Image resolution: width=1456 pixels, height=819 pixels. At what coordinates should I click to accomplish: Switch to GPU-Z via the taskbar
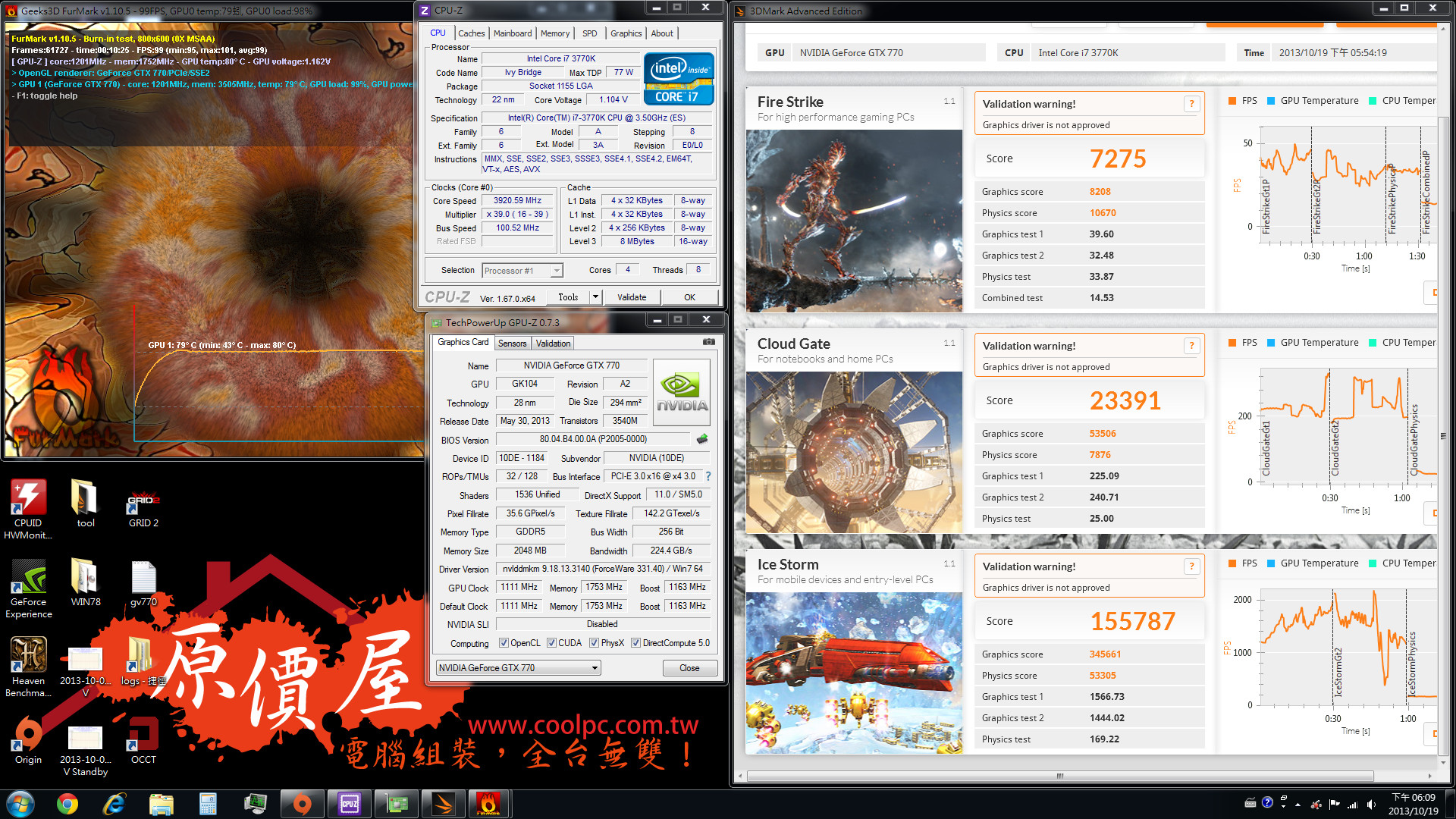coord(397,804)
